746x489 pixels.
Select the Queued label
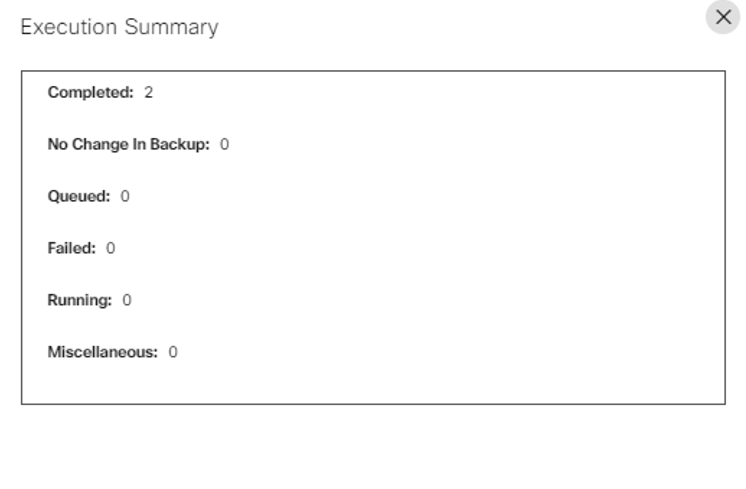click(x=79, y=197)
